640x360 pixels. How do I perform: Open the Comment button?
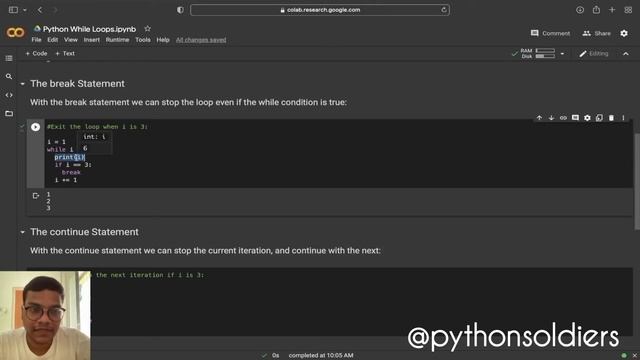550,33
